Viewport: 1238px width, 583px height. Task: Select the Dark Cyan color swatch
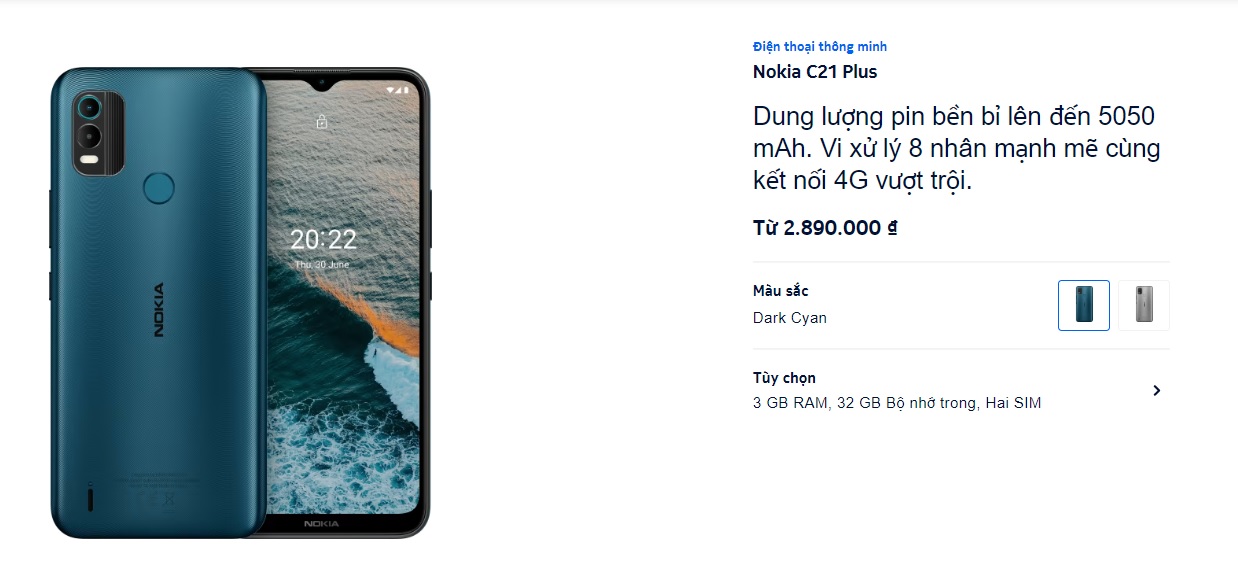pos(1084,305)
